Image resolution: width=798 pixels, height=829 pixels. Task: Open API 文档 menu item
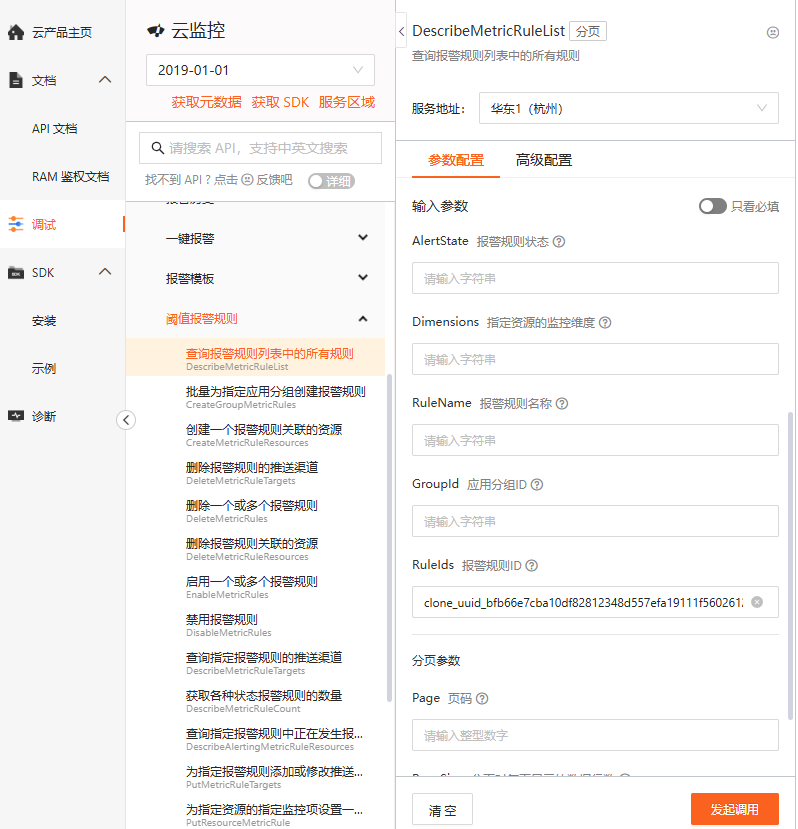coord(54,128)
